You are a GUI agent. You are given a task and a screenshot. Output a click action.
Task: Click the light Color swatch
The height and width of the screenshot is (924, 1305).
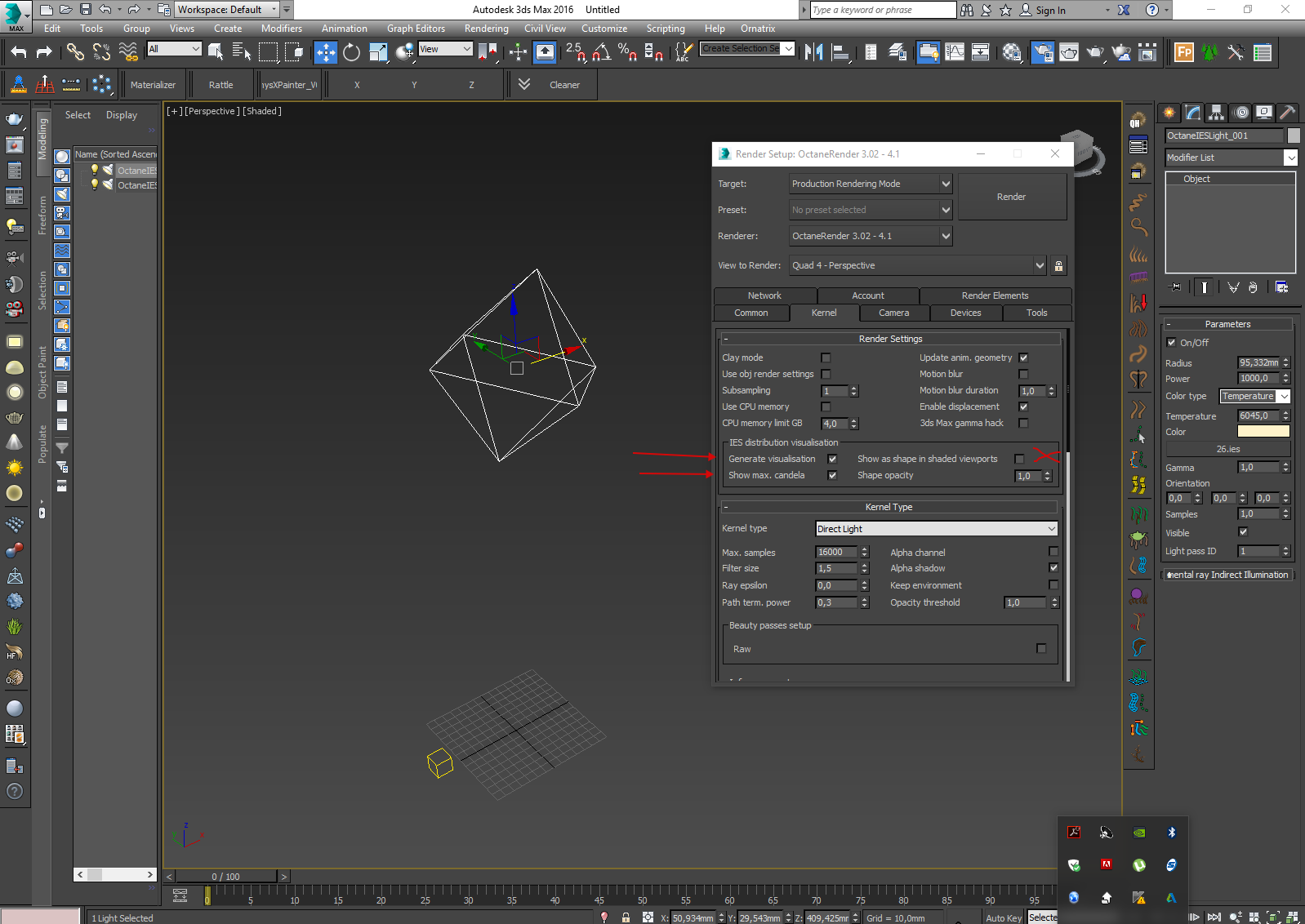(1263, 432)
